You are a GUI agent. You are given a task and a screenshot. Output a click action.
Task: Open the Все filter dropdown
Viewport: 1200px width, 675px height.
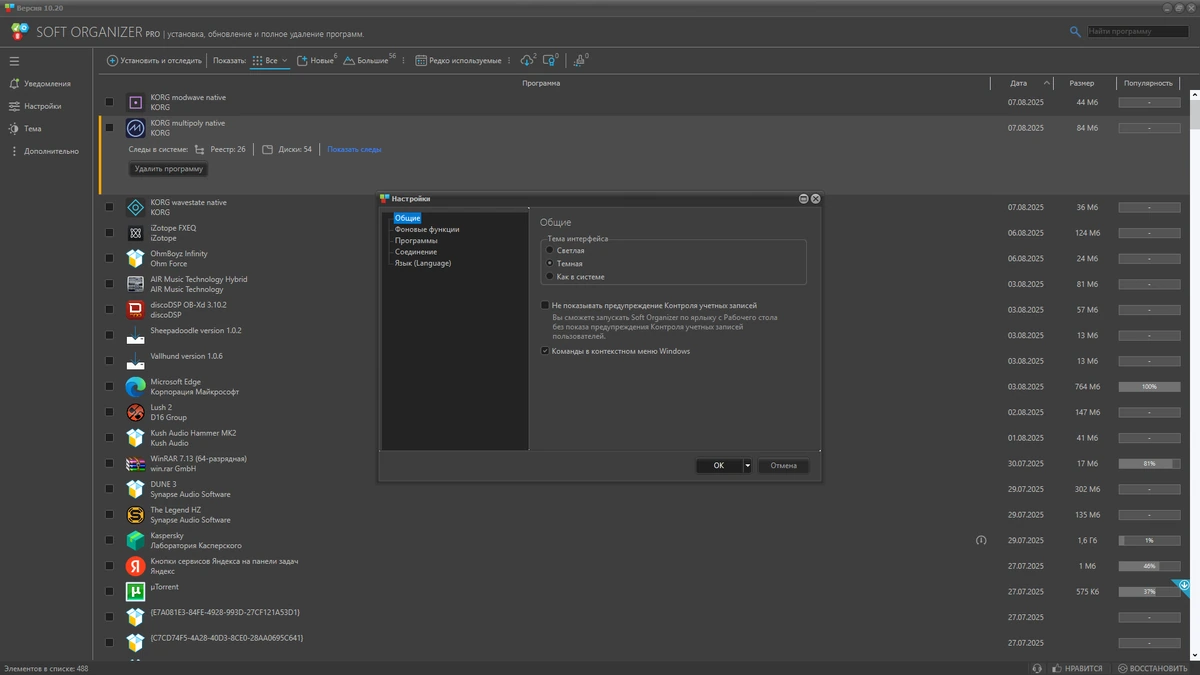click(270, 61)
